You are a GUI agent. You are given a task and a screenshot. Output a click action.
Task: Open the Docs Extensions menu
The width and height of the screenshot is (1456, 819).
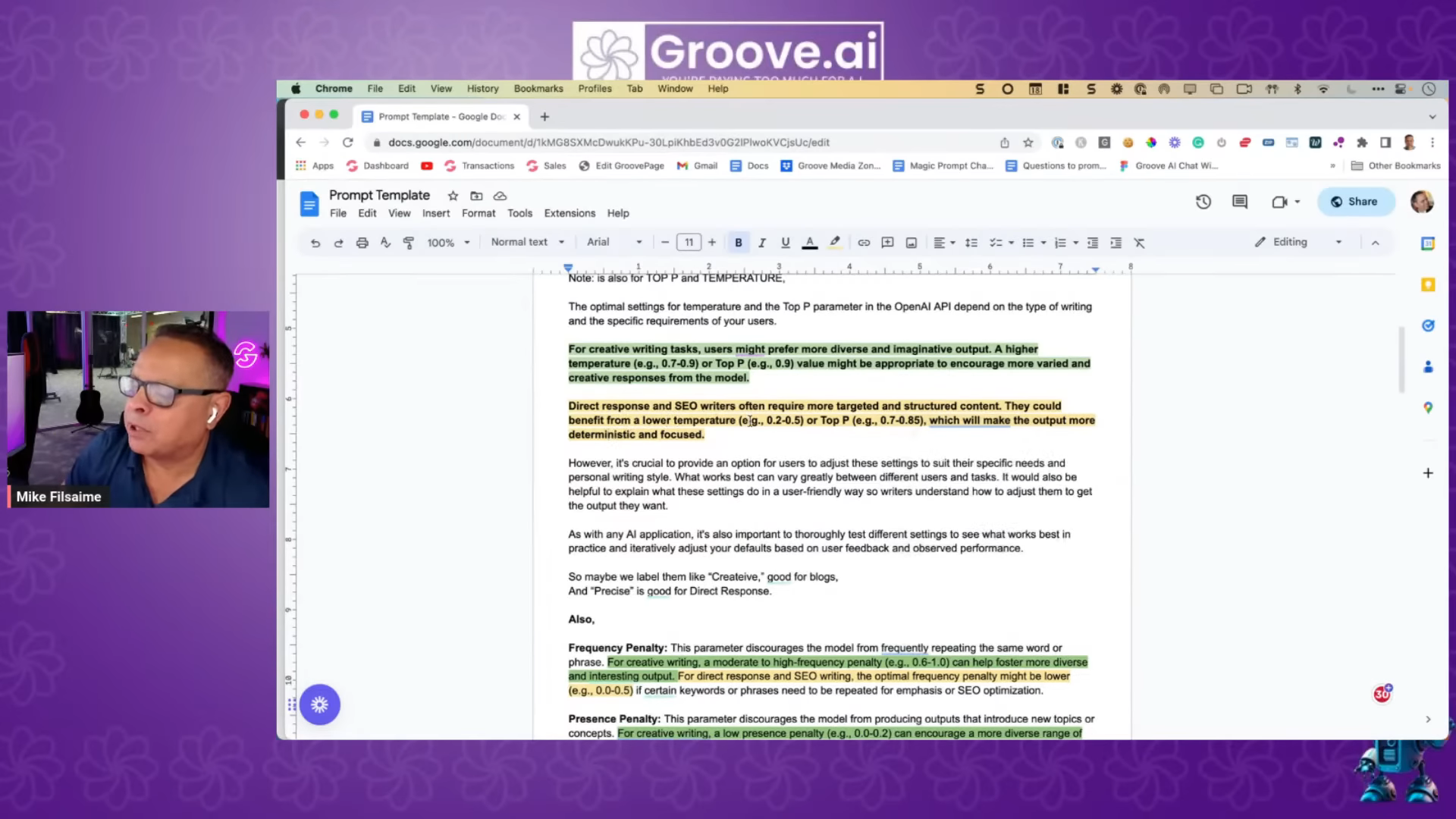pyautogui.click(x=570, y=214)
